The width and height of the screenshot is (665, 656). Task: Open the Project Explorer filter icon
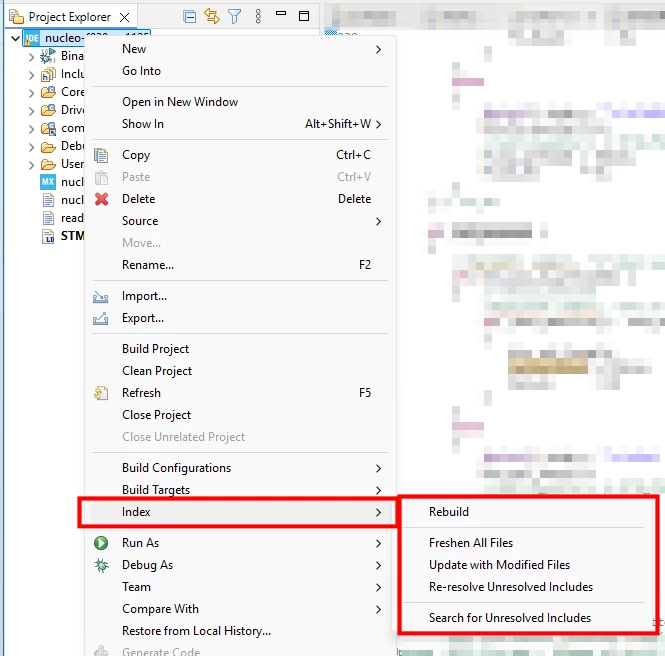[235, 17]
